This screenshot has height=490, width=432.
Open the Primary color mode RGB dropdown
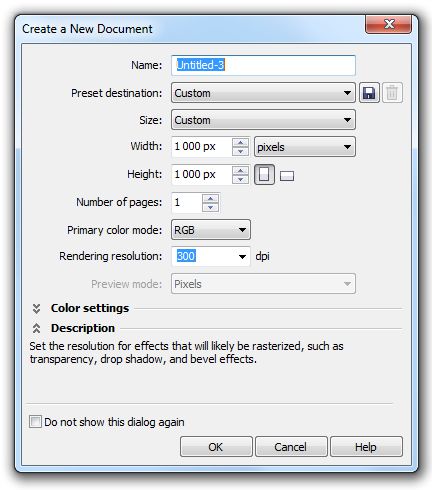click(x=211, y=230)
